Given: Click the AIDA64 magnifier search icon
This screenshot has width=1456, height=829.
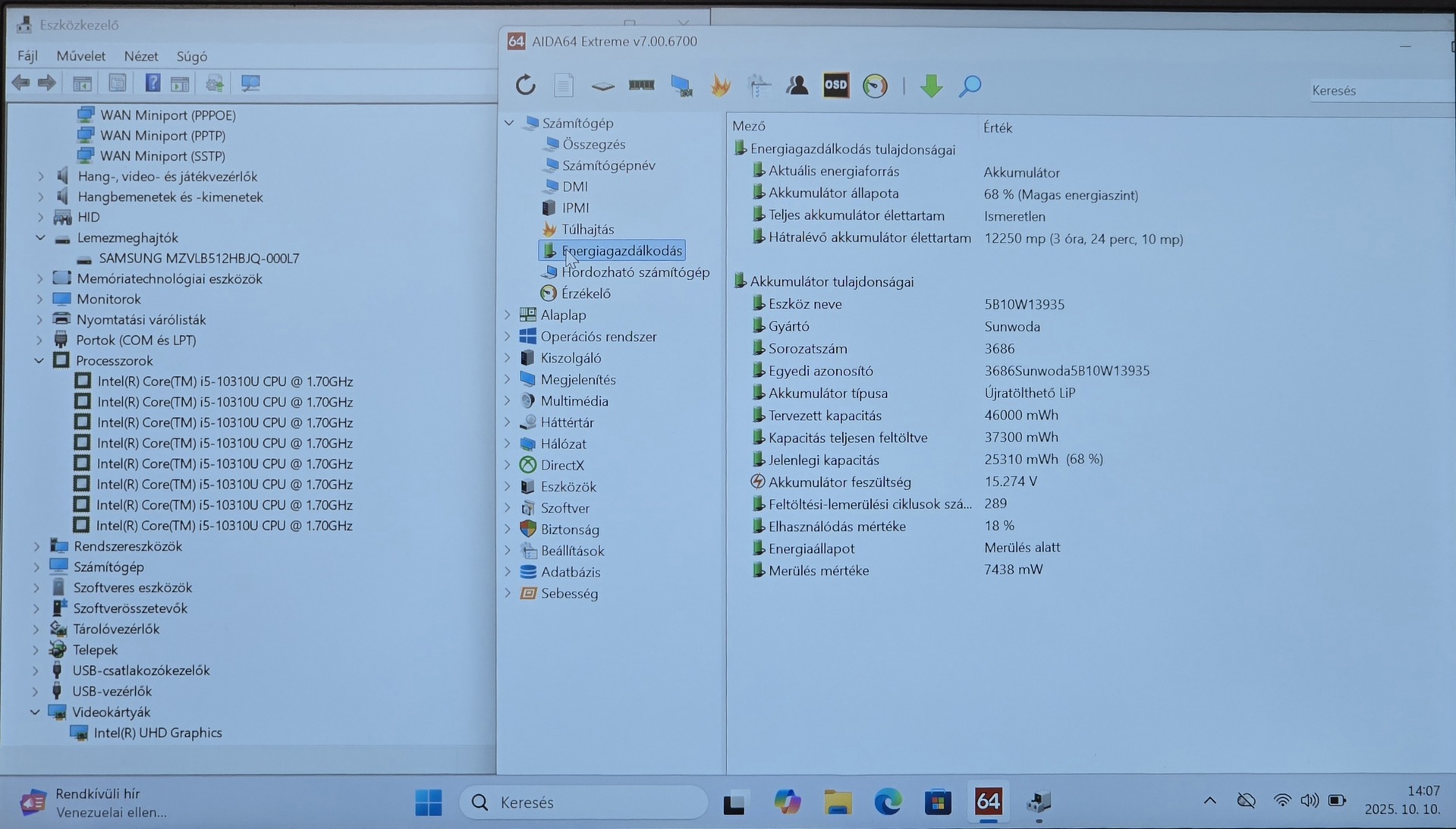Looking at the screenshot, I should point(970,86).
